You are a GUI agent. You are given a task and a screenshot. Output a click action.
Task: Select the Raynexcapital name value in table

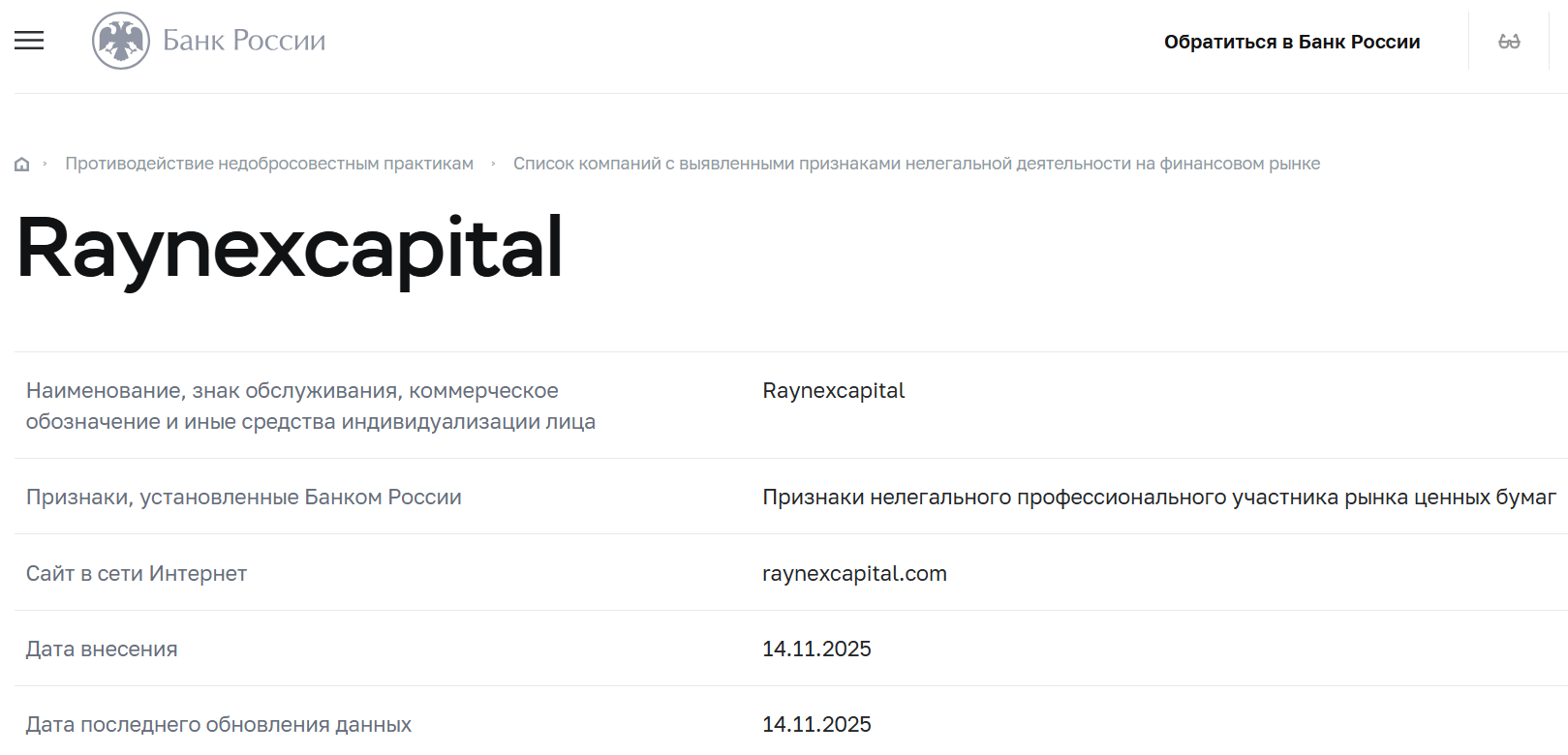833,391
